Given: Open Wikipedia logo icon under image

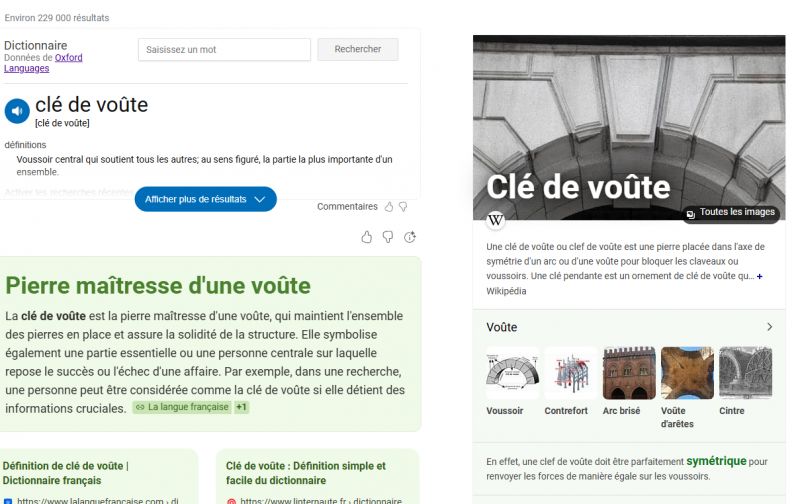Looking at the screenshot, I should pos(495,220).
